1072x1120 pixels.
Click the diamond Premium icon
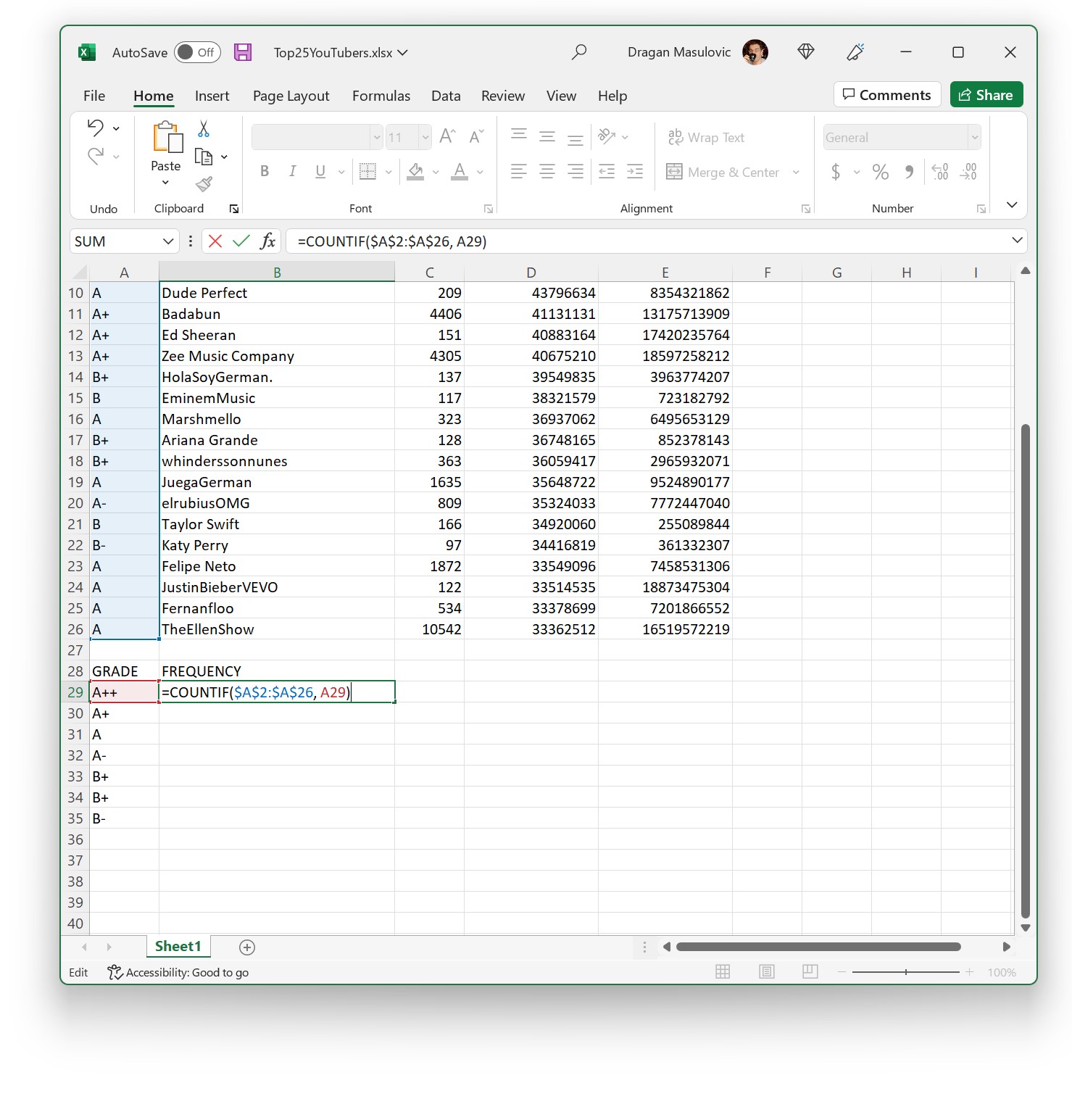(806, 51)
